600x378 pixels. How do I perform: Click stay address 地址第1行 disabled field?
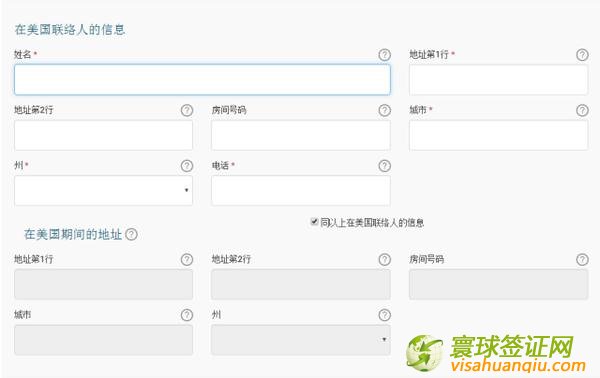(x=103, y=284)
